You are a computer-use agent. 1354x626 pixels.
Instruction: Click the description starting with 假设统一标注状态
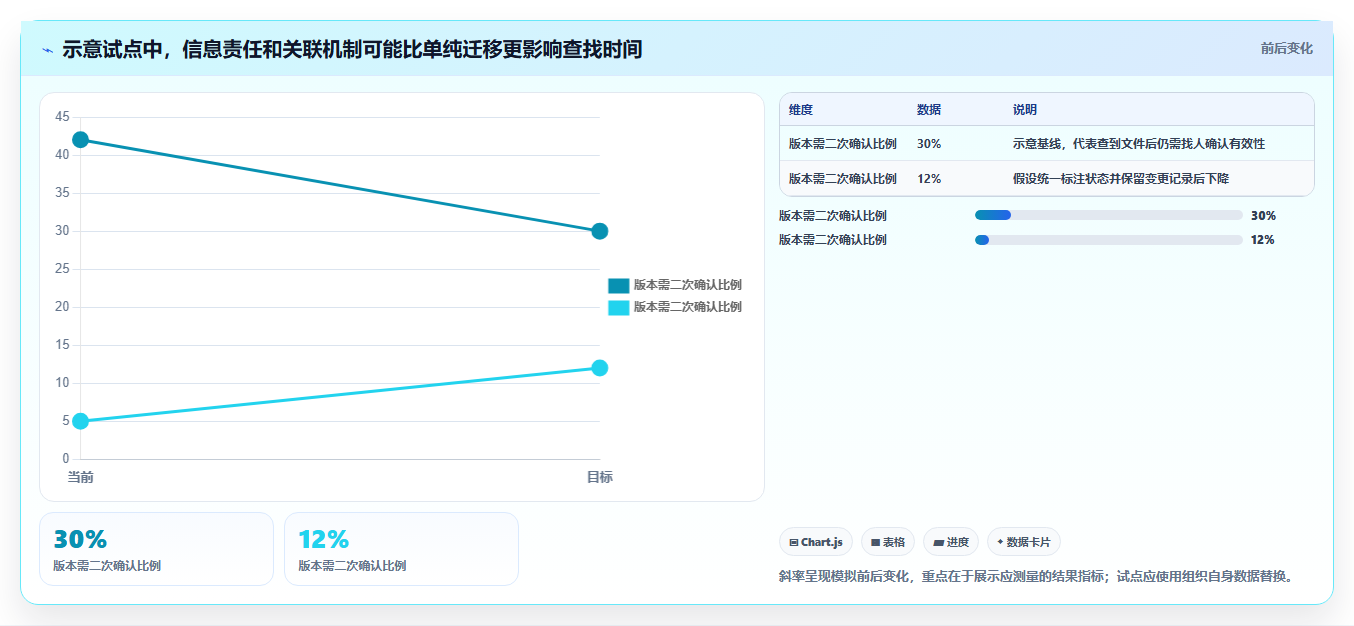[1121, 179]
